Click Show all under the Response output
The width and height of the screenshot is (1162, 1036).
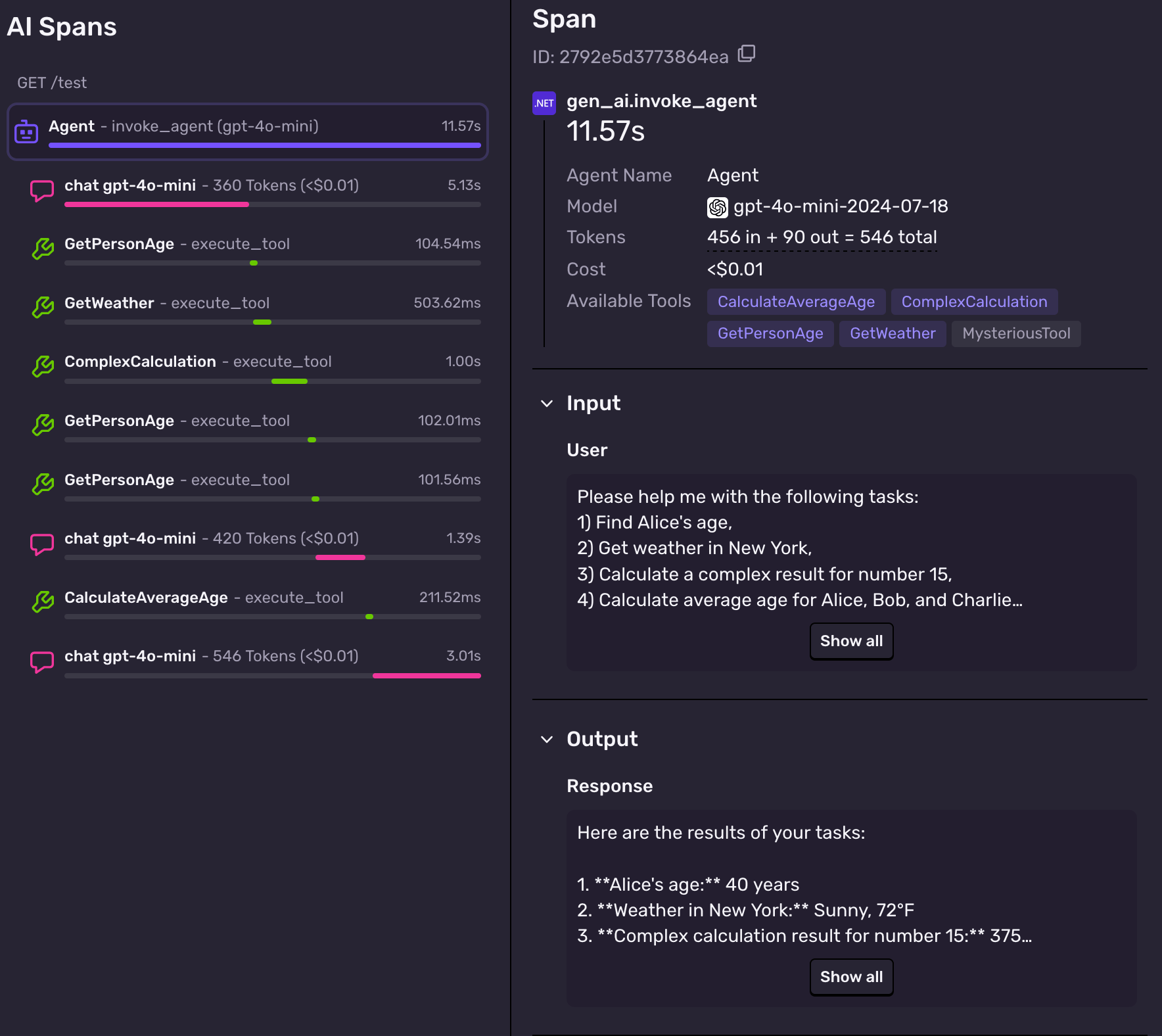tap(850, 977)
